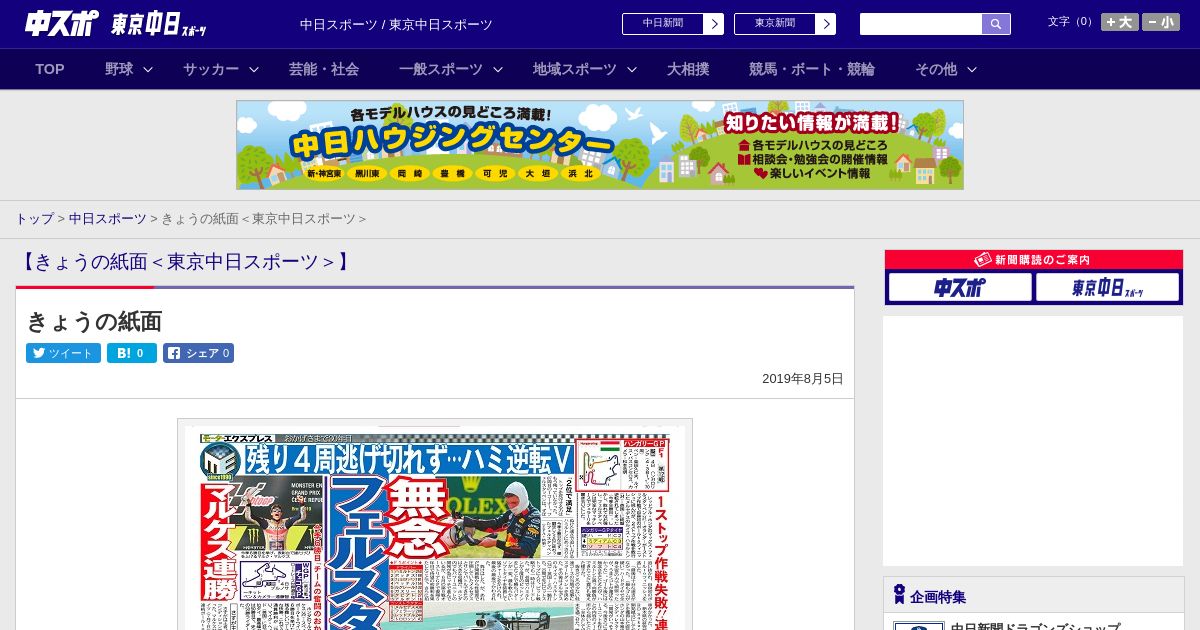
Task: Click the 中スポ subscription banner button
Action: (x=960, y=288)
